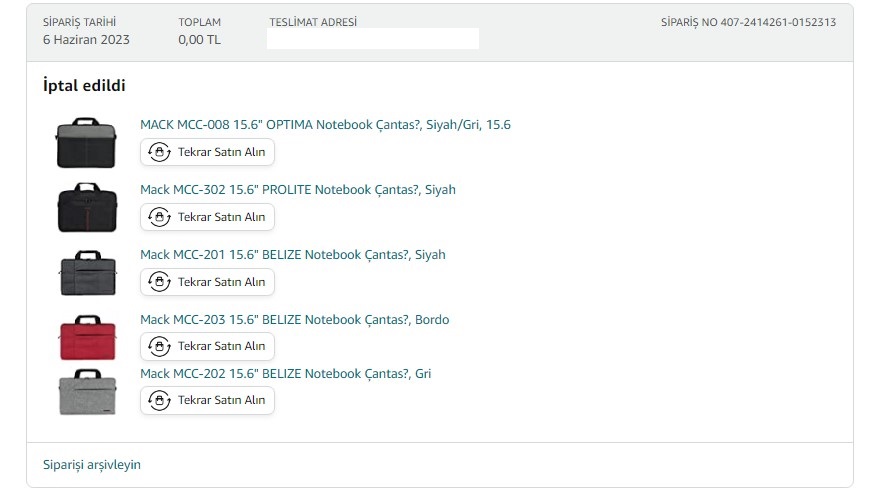Click Tekrar Satın Alın for MCC-202 Gri bag

(207, 400)
